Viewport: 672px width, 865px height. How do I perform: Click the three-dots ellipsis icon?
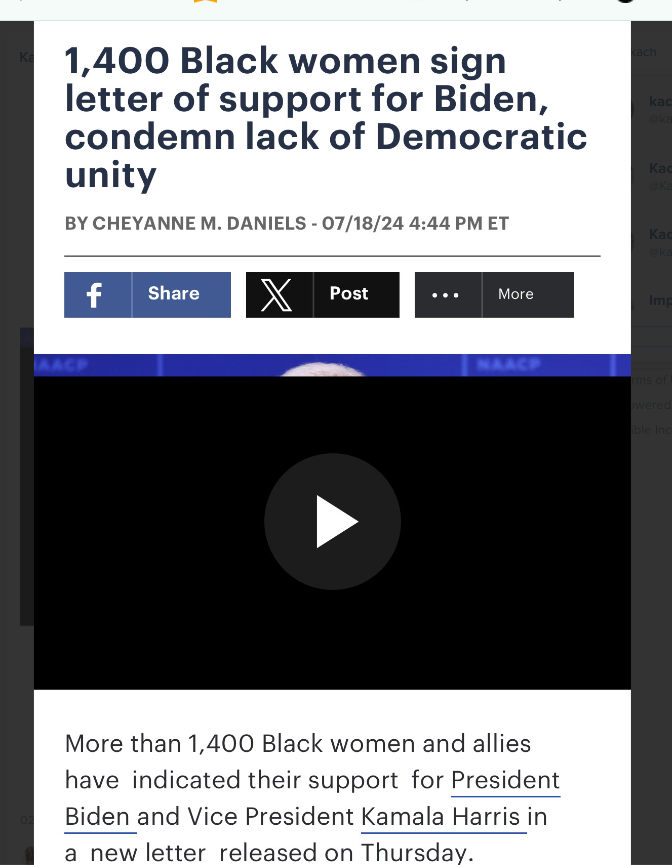pos(445,295)
